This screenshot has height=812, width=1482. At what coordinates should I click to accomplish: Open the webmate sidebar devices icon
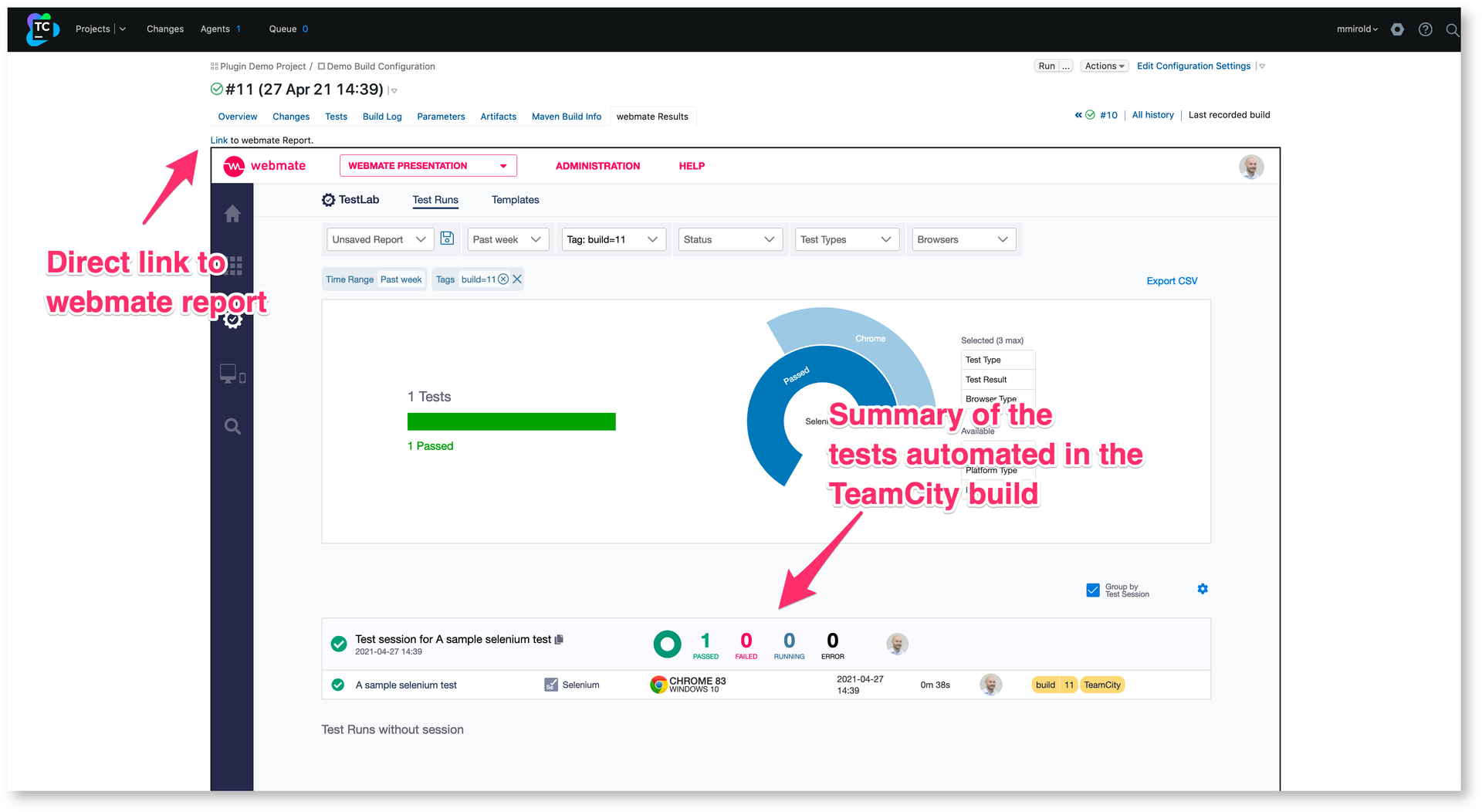[232, 374]
